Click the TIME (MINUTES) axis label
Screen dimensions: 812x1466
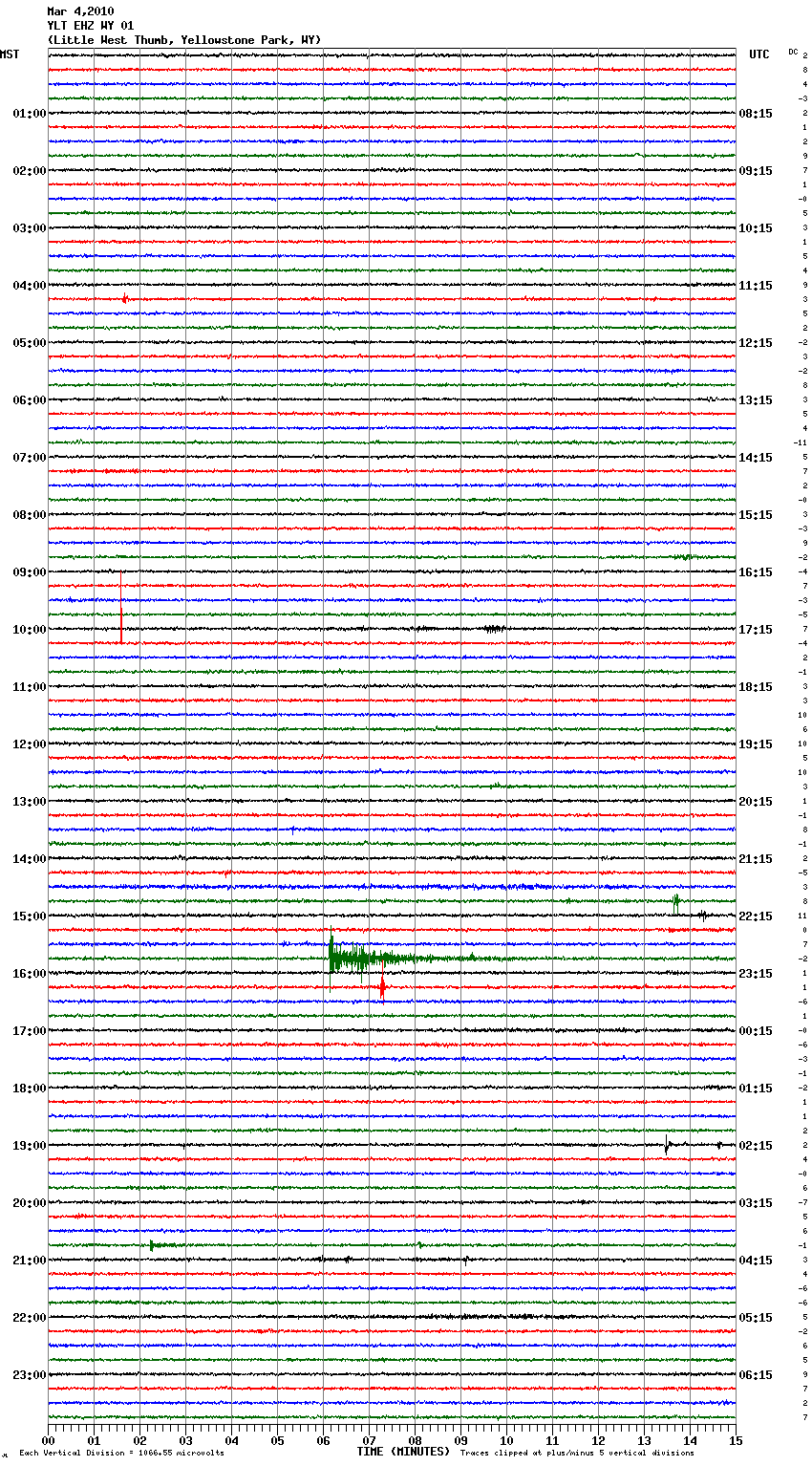[x=403, y=1452]
